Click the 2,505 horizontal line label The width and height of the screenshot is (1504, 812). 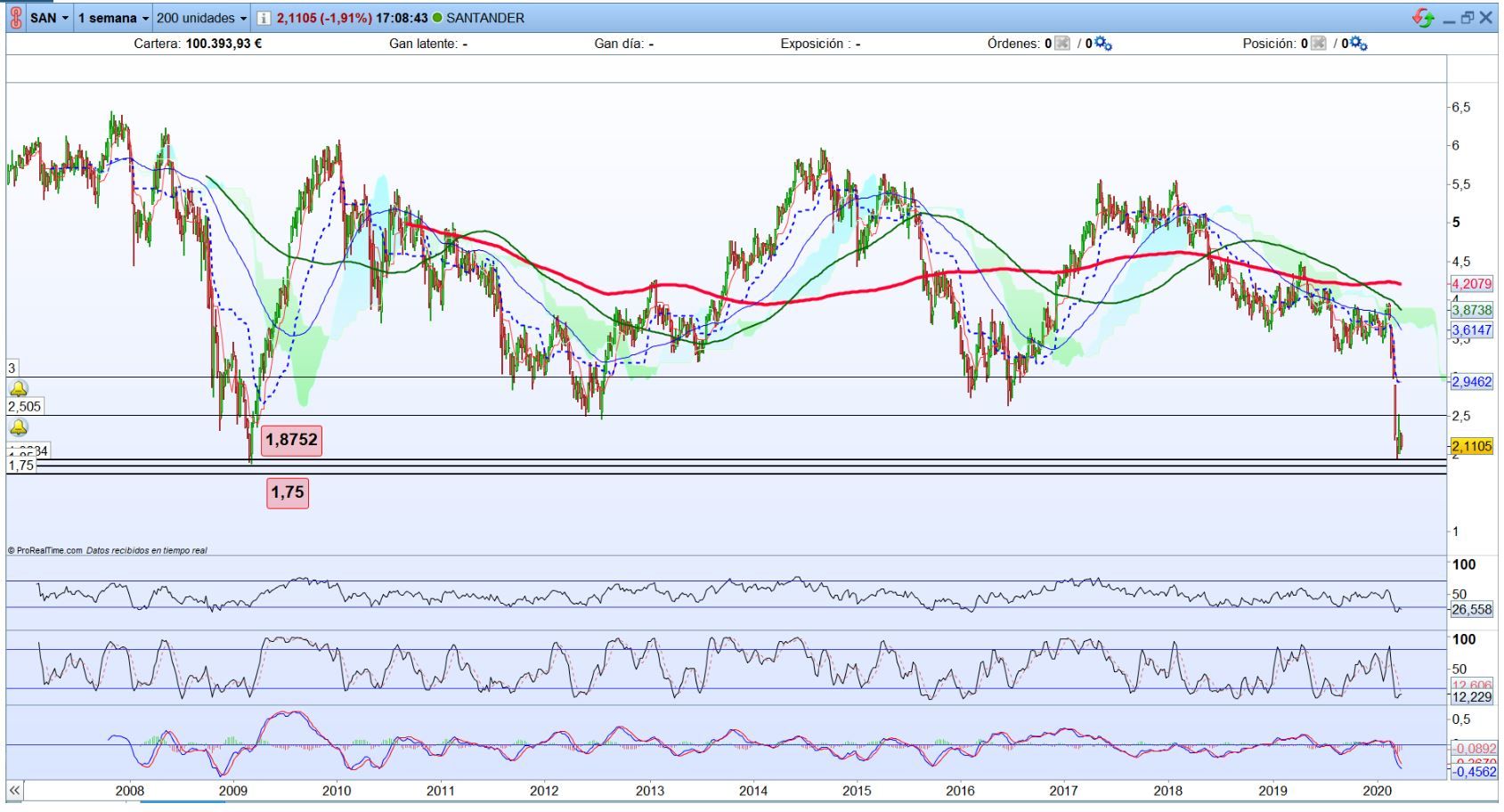coord(24,407)
